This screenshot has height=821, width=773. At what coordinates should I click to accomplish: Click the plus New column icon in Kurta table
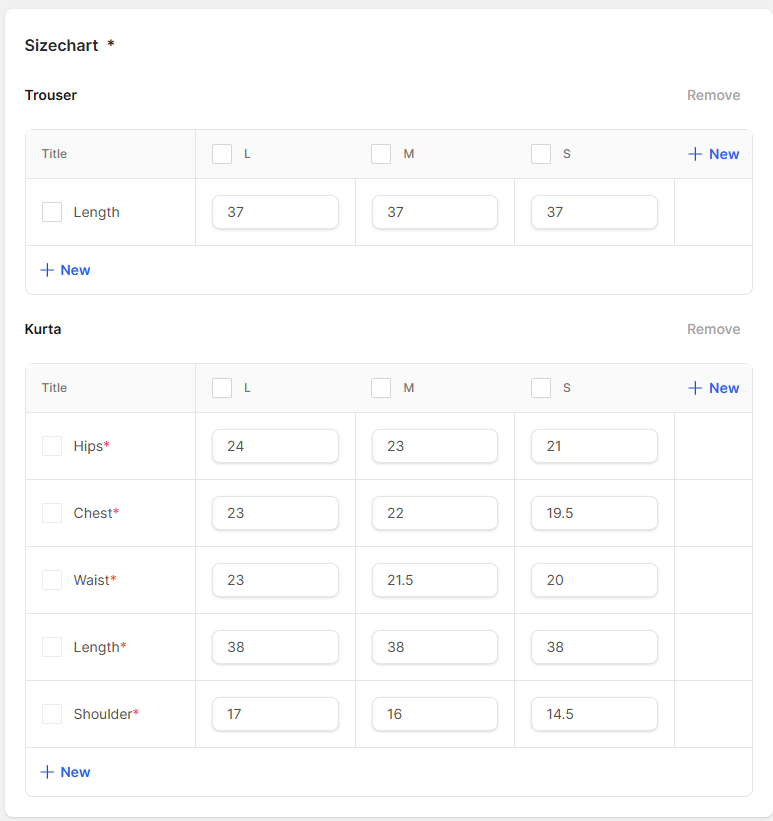click(x=696, y=388)
